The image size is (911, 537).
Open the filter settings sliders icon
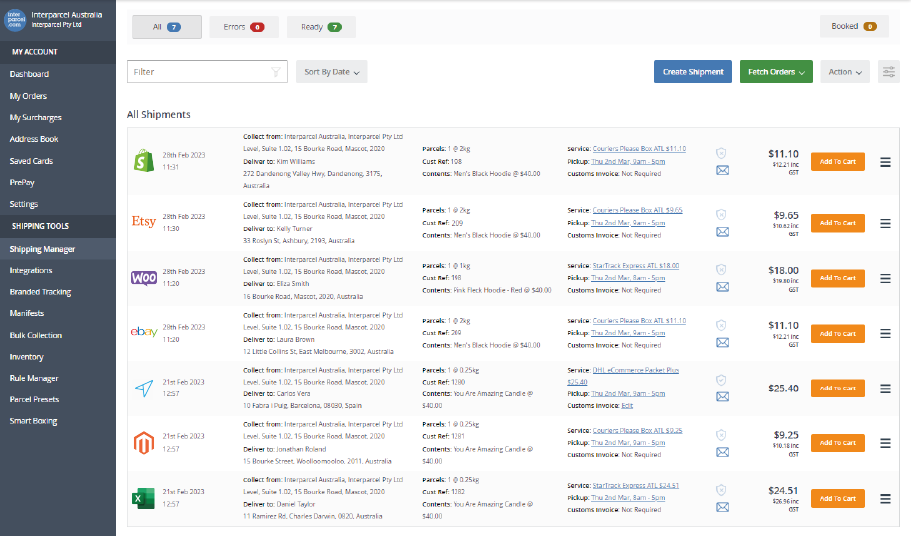click(888, 72)
